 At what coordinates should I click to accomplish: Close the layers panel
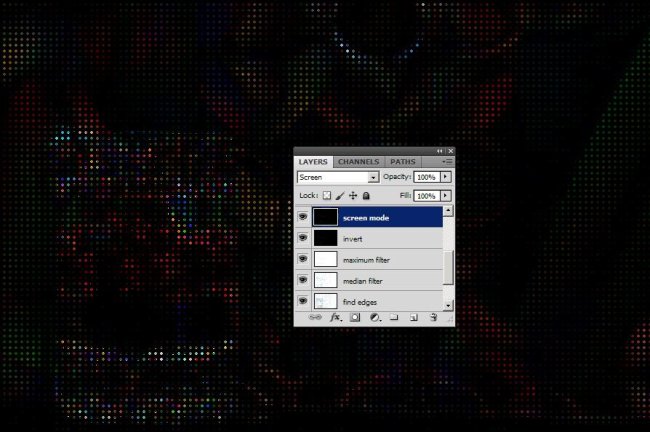pos(451,151)
